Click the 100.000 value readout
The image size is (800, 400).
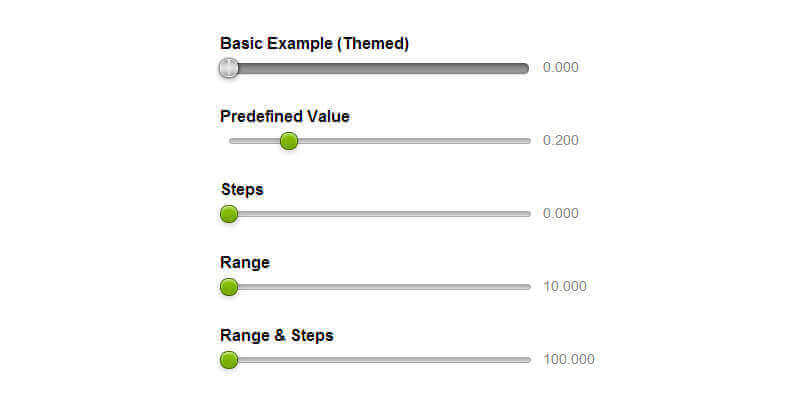[x=569, y=360]
